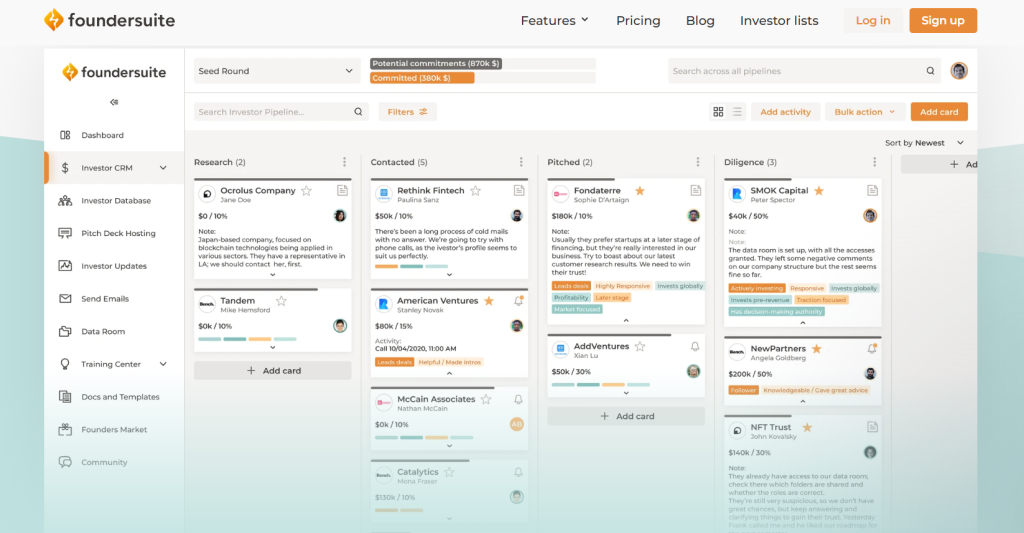
Task: Select Pitch Deck Hosting in sidebar
Action: coord(118,233)
